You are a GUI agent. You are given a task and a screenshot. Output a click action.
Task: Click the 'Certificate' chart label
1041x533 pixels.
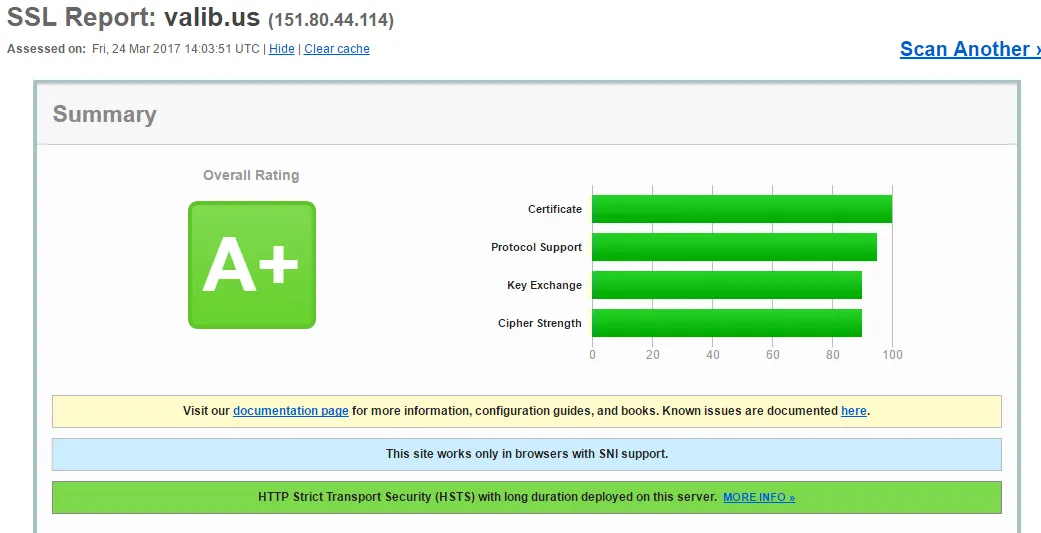(x=555, y=209)
